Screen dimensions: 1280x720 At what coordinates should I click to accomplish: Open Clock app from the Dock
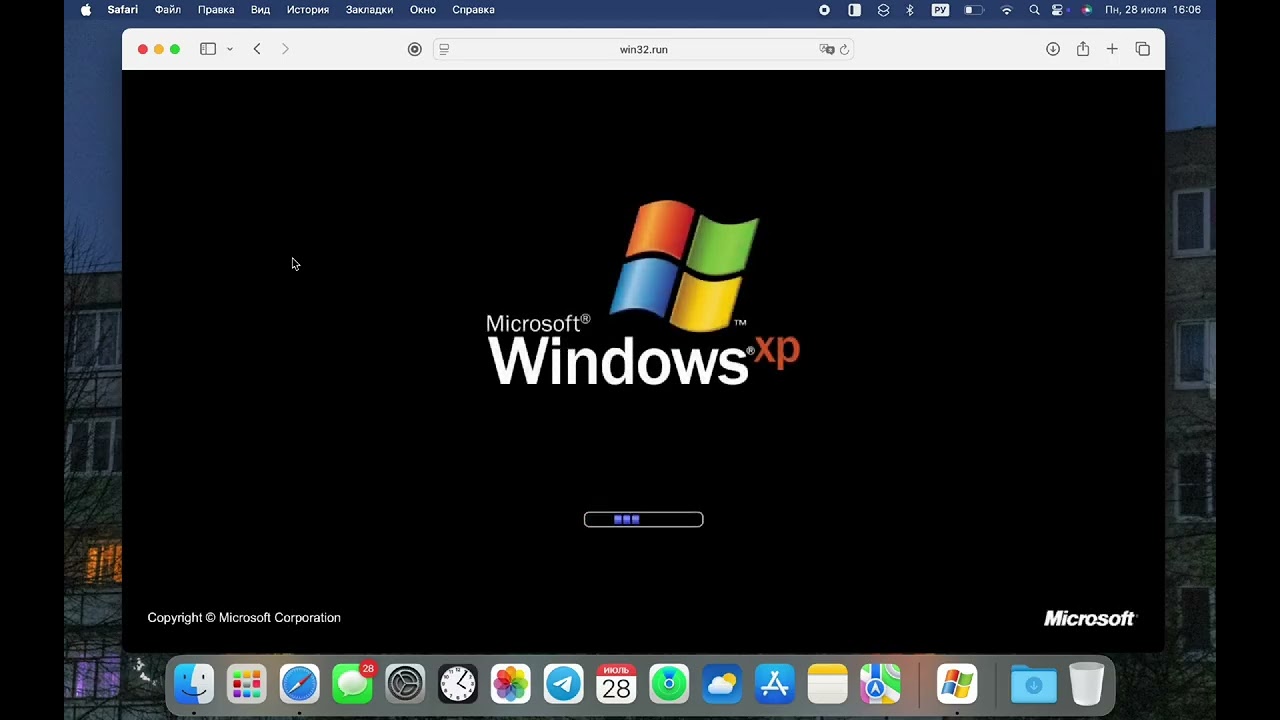point(458,685)
